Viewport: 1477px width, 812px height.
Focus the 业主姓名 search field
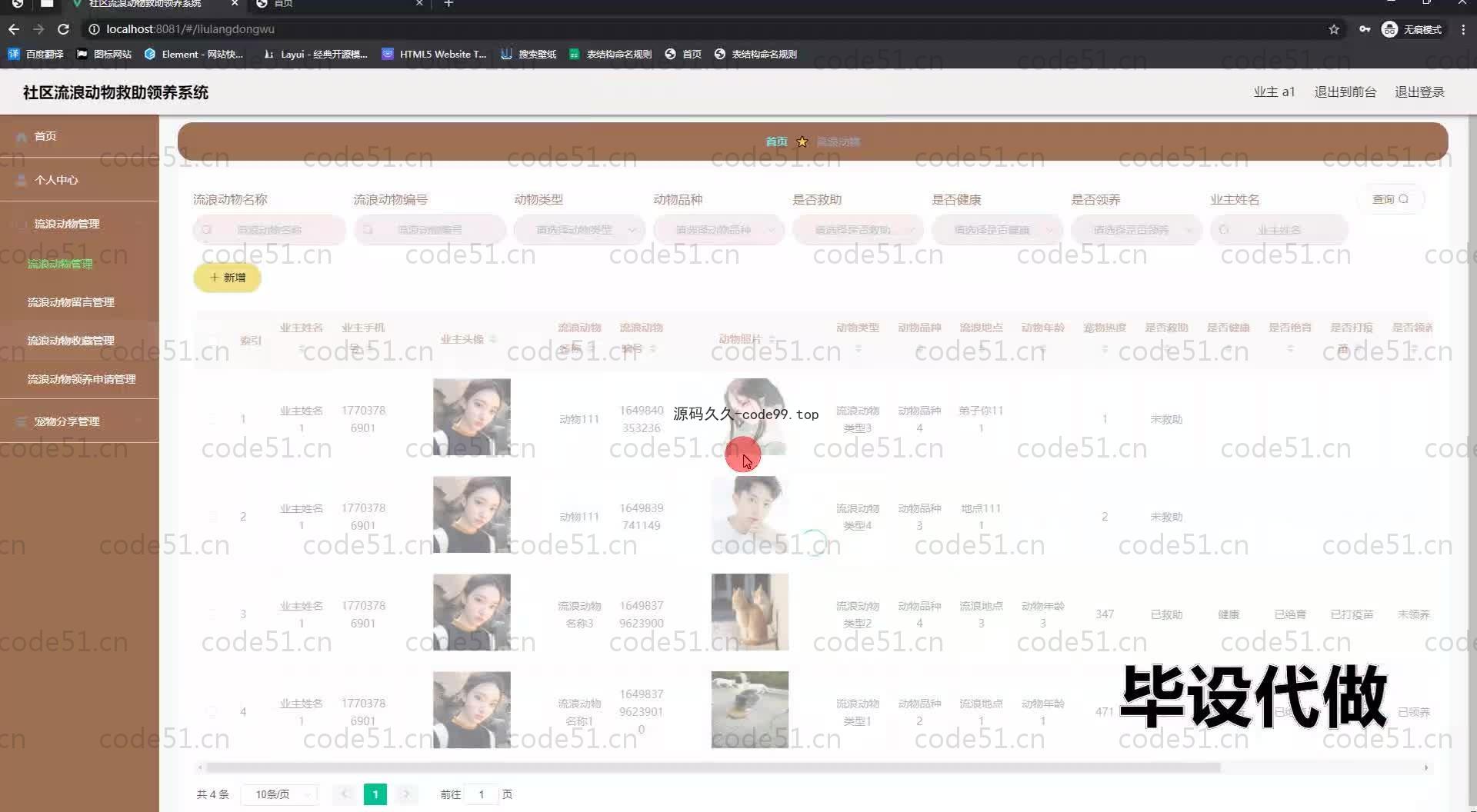tap(1279, 230)
